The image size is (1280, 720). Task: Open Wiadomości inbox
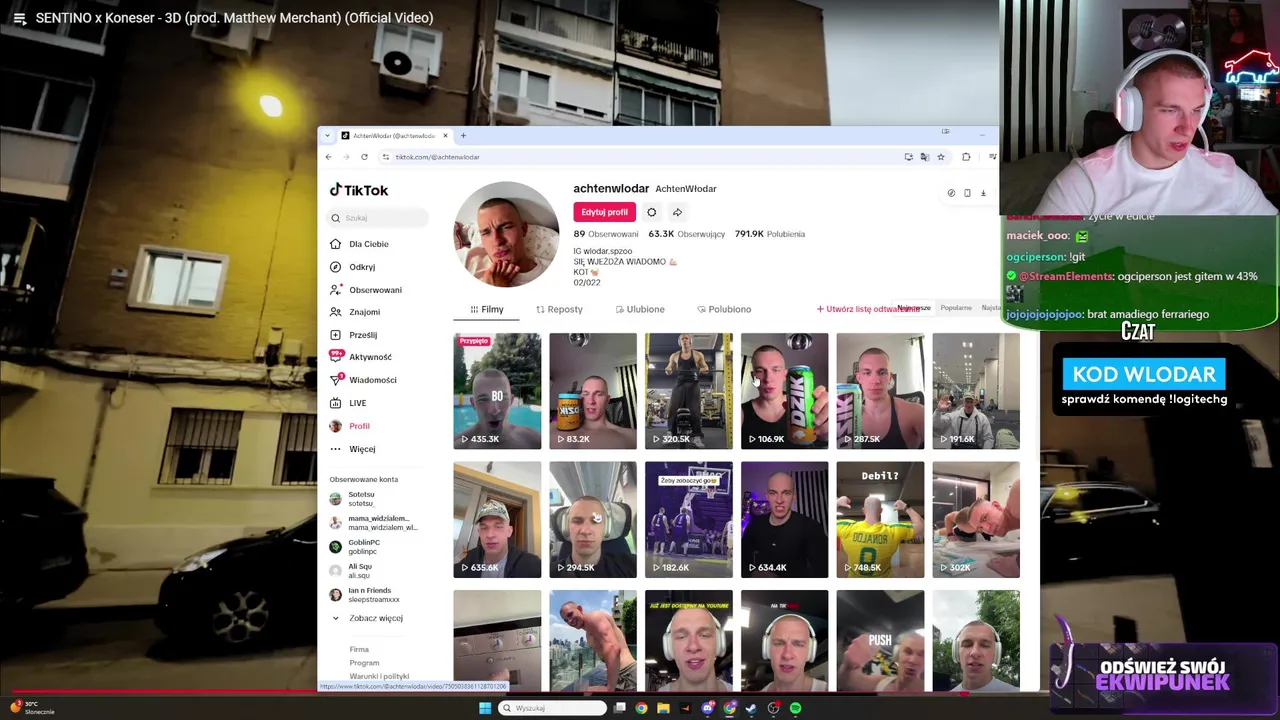pyautogui.click(x=363, y=380)
